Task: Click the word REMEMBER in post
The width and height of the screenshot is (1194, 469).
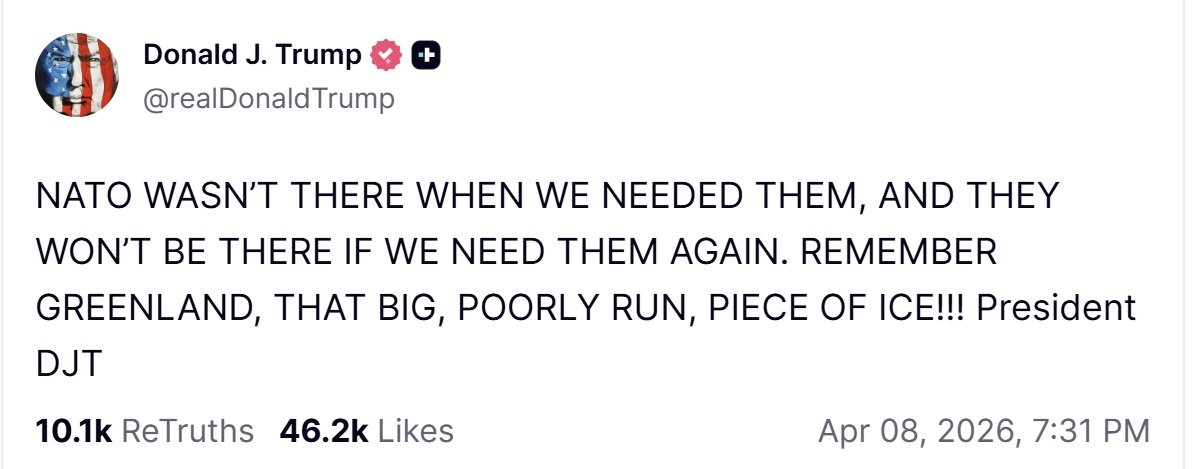Action: [899, 252]
